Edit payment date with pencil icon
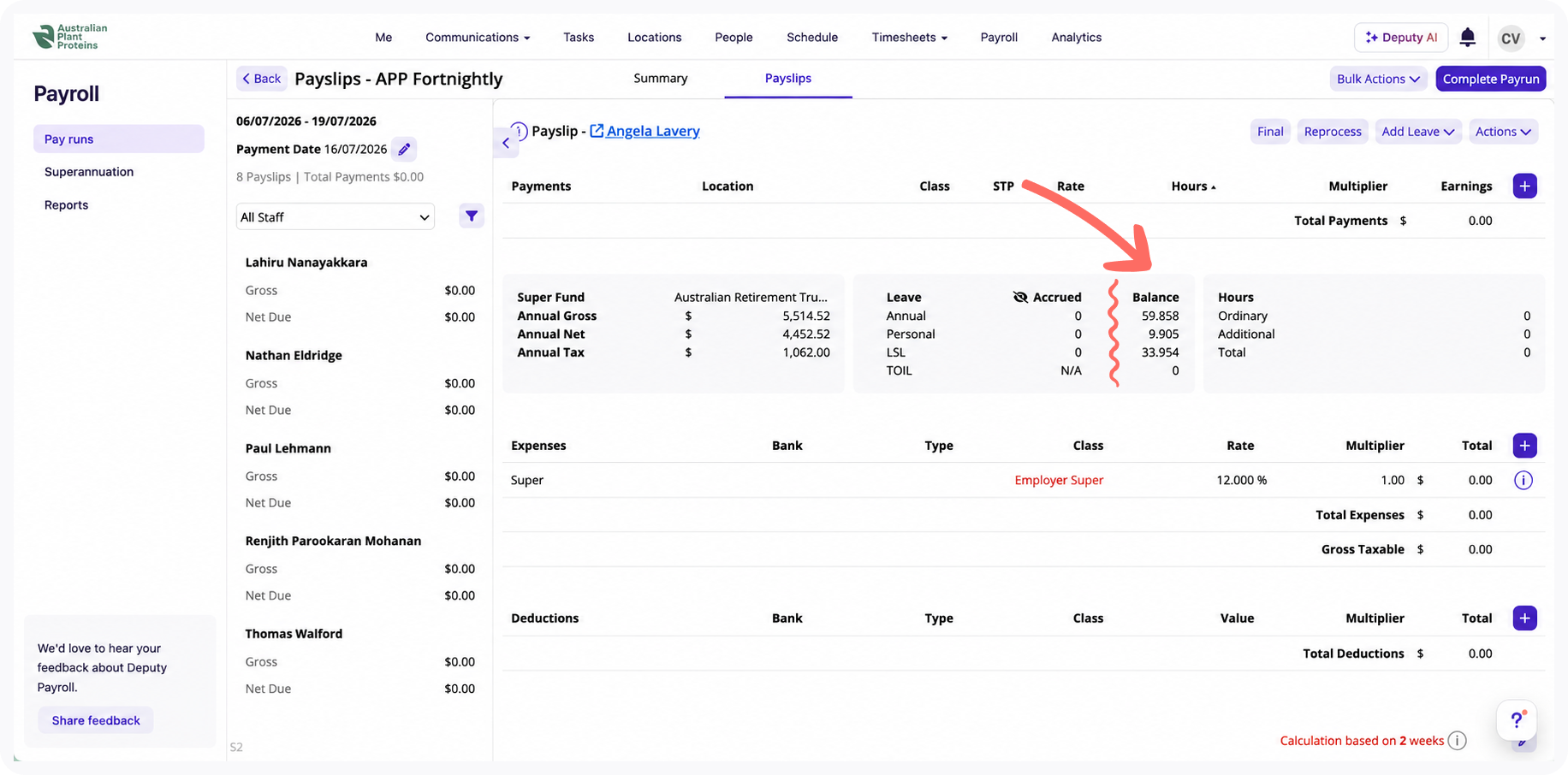This screenshot has width=1568, height=775. click(x=404, y=149)
